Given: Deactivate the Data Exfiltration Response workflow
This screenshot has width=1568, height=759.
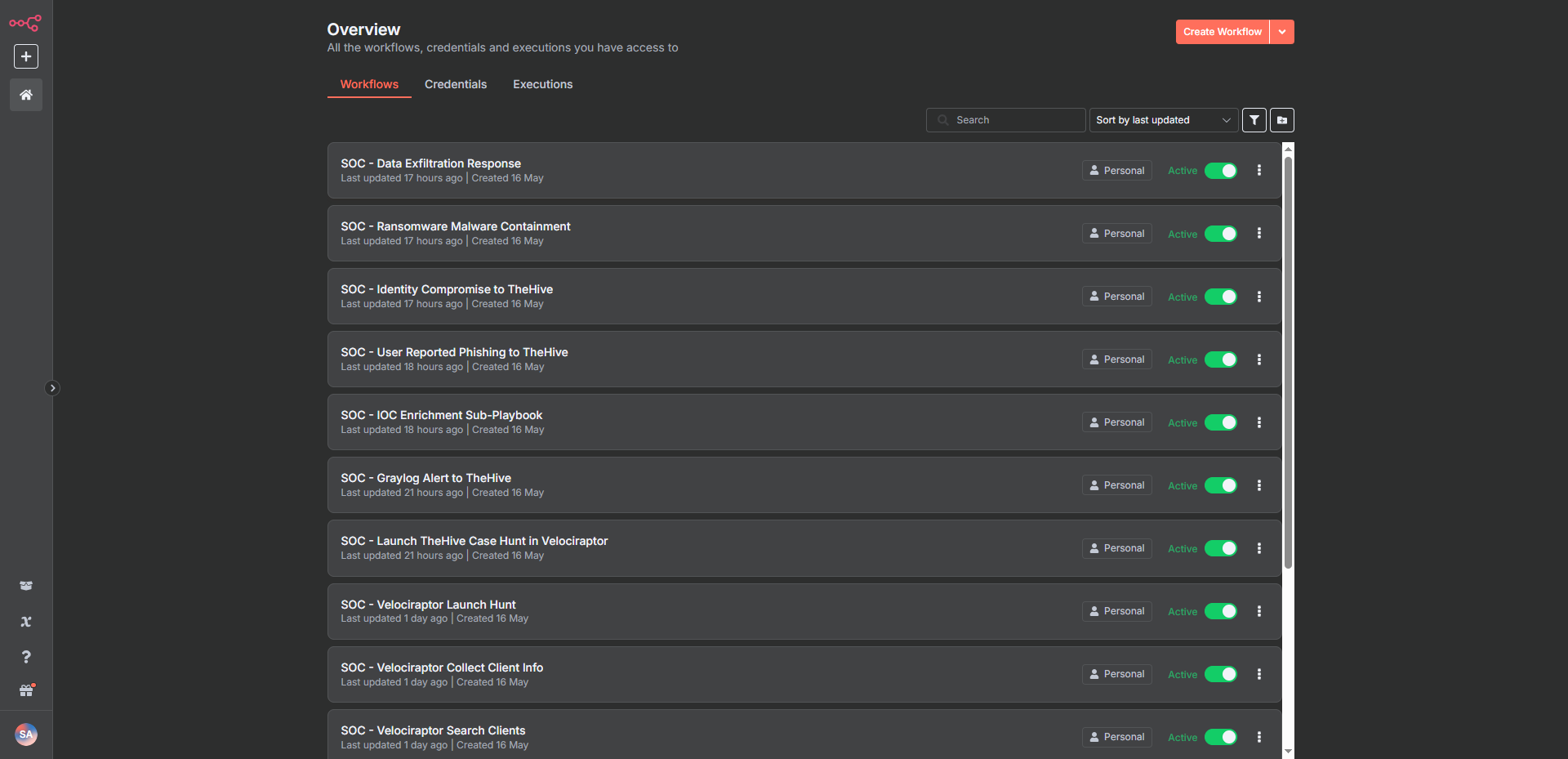Looking at the screenshot, I should 1221,171.
